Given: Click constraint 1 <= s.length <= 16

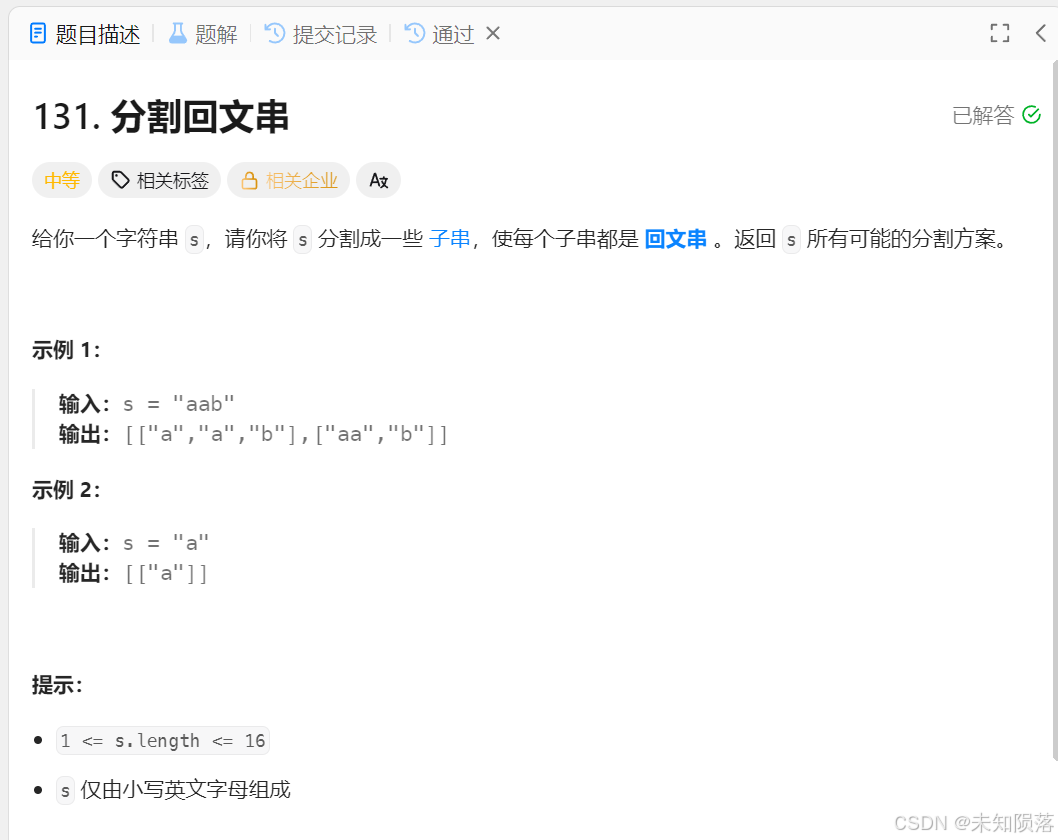Looking at the screenshot, I should (x=163, y=740).
